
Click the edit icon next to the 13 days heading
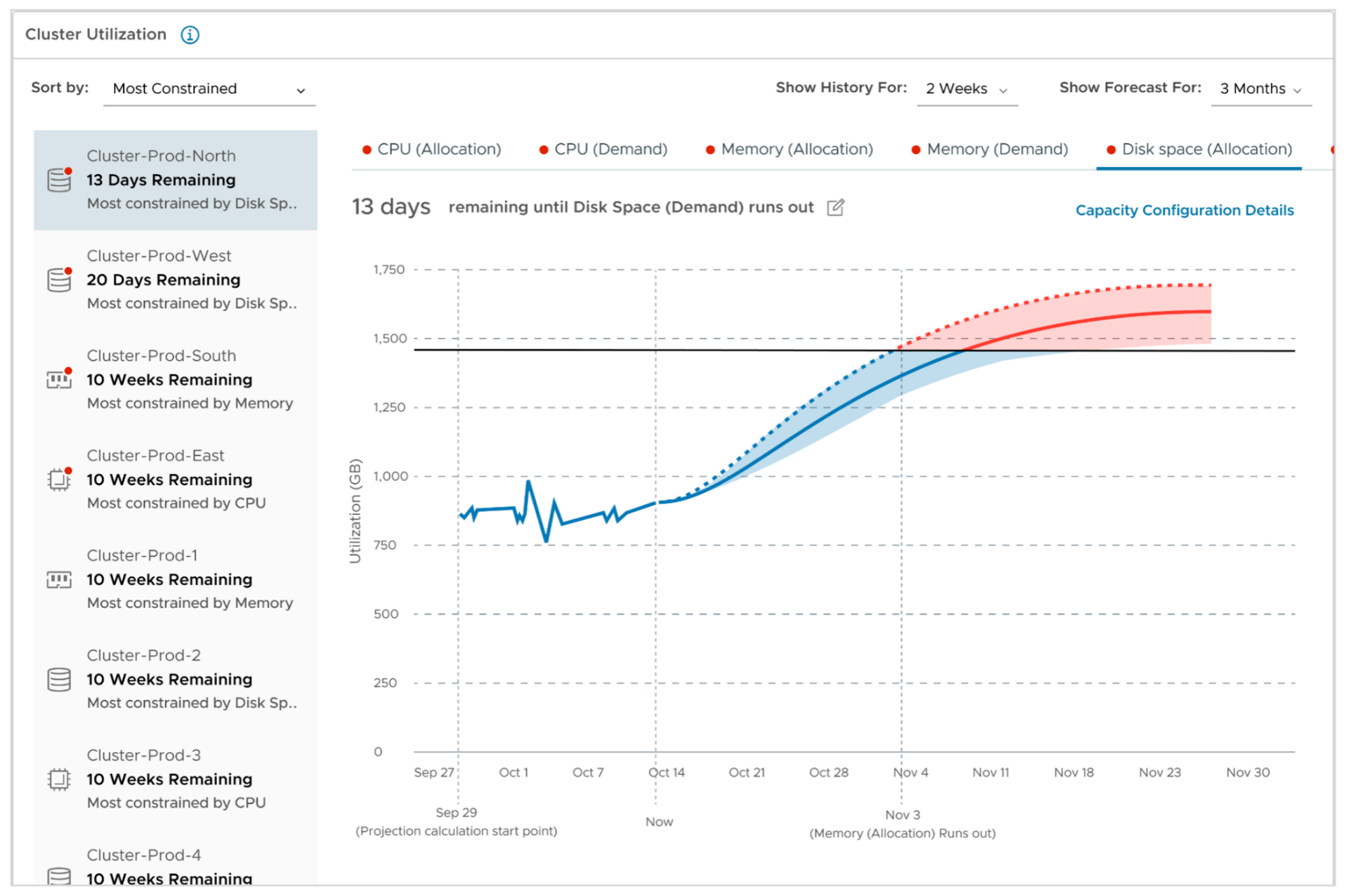coord(835,207)
